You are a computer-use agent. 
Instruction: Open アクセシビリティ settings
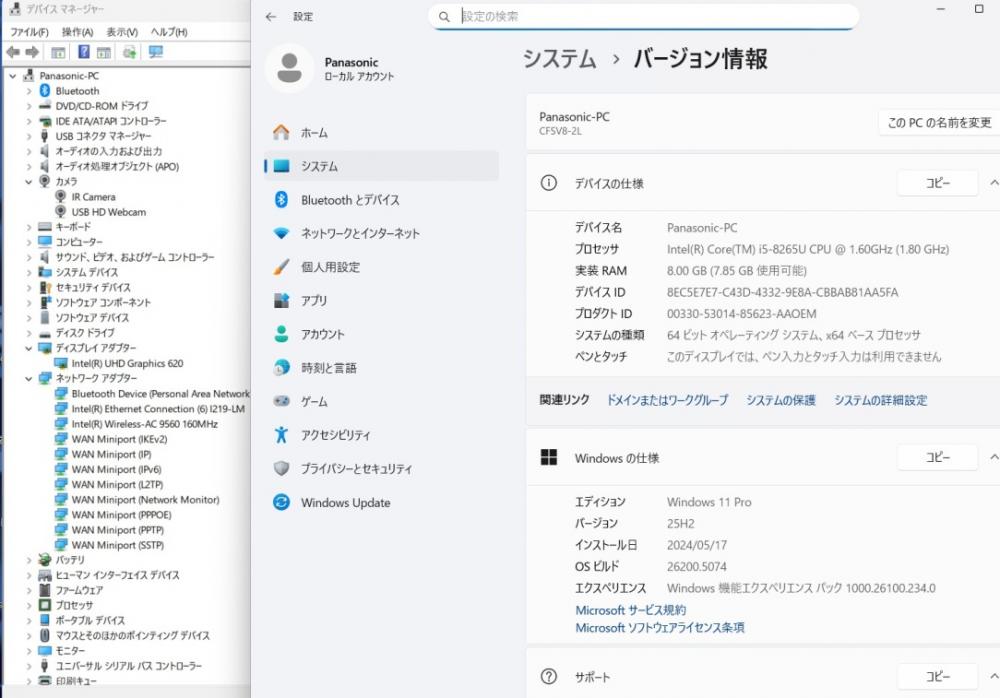click(x=381, y=435)
